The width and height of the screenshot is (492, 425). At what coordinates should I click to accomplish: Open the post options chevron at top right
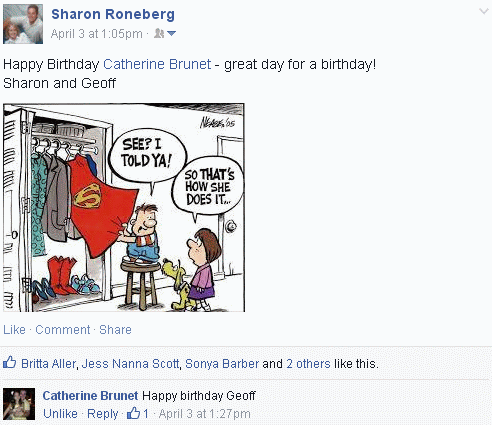(x=484, y=11)
